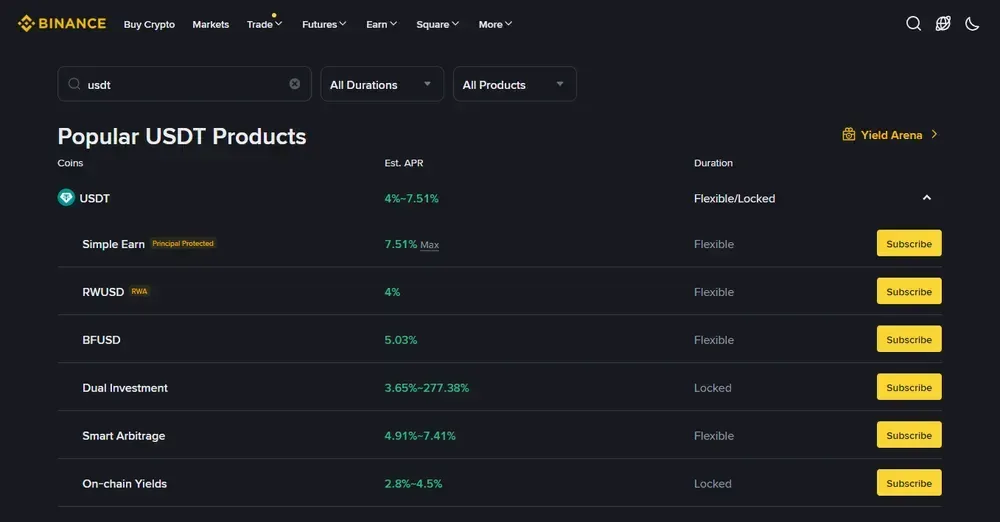Image resolution: width=1000 pixels, height=522 pixels.
Task: Open the Earn menu
Action: (381, 24)
